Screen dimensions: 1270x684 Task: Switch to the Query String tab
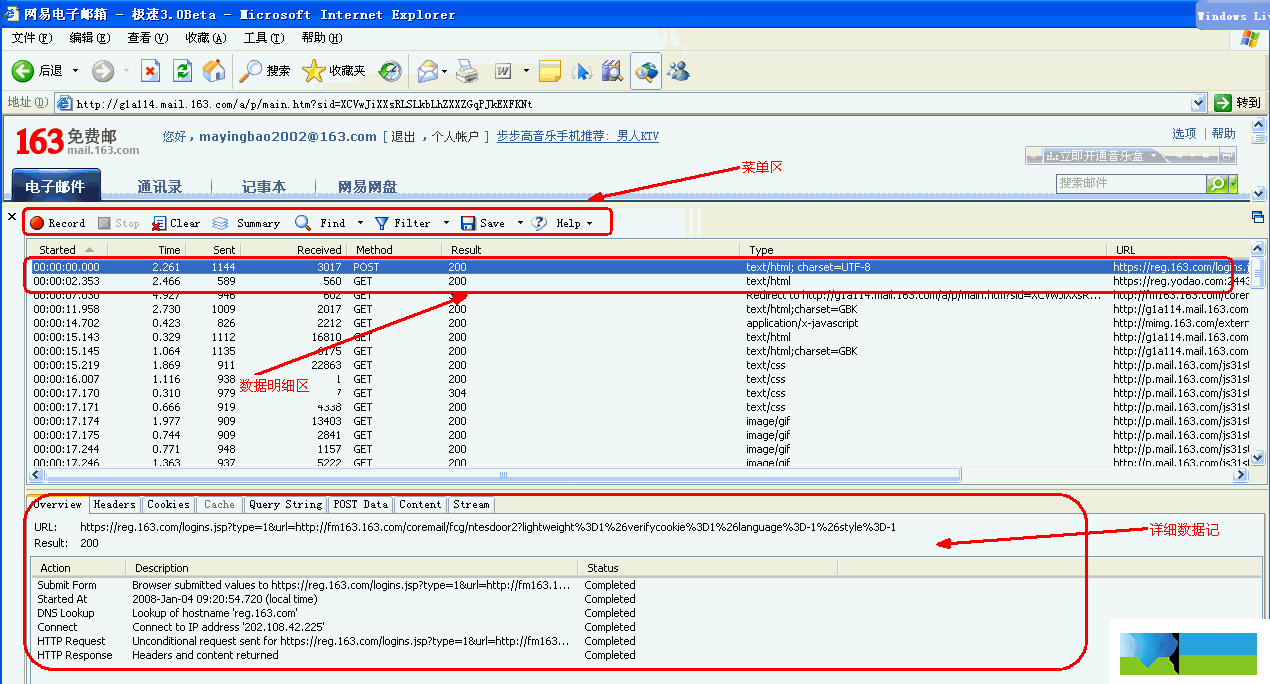tap(286, 505)
